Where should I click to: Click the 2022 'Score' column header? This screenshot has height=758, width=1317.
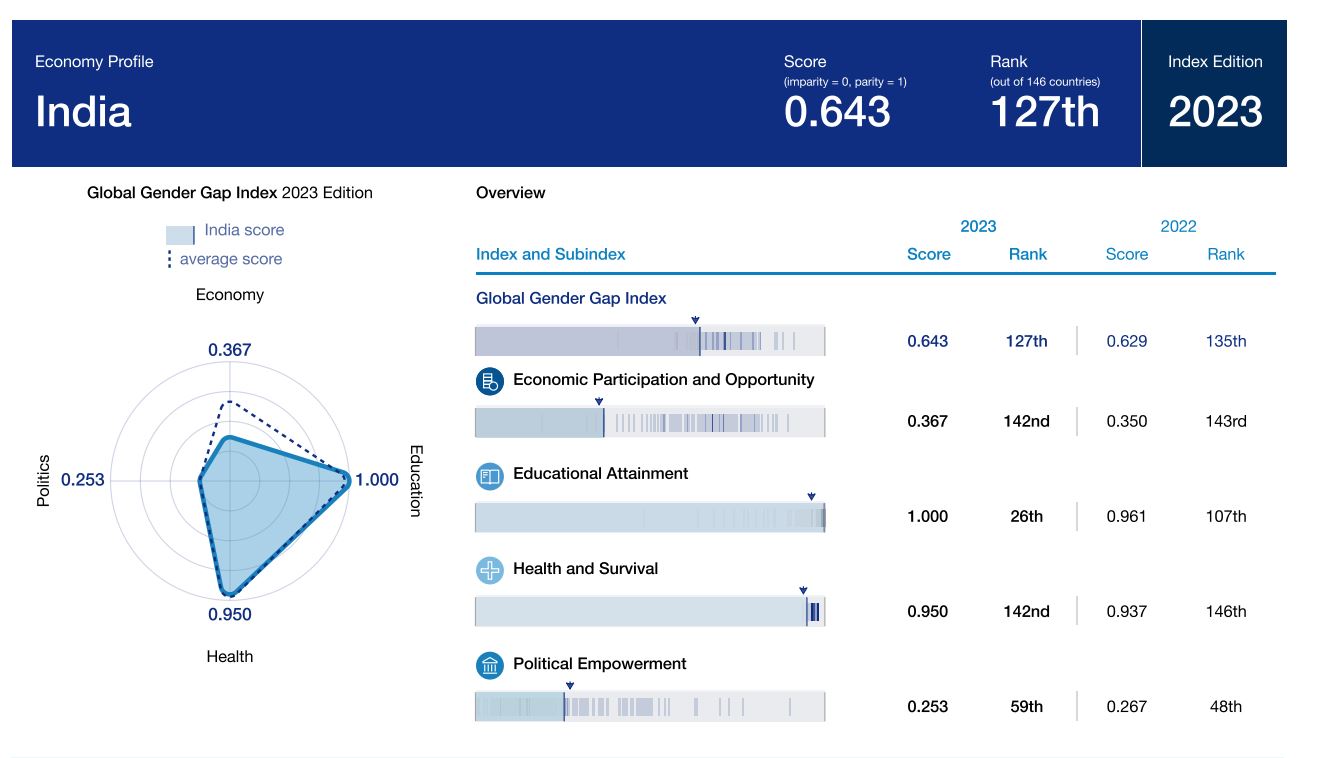pos(1127,254)
